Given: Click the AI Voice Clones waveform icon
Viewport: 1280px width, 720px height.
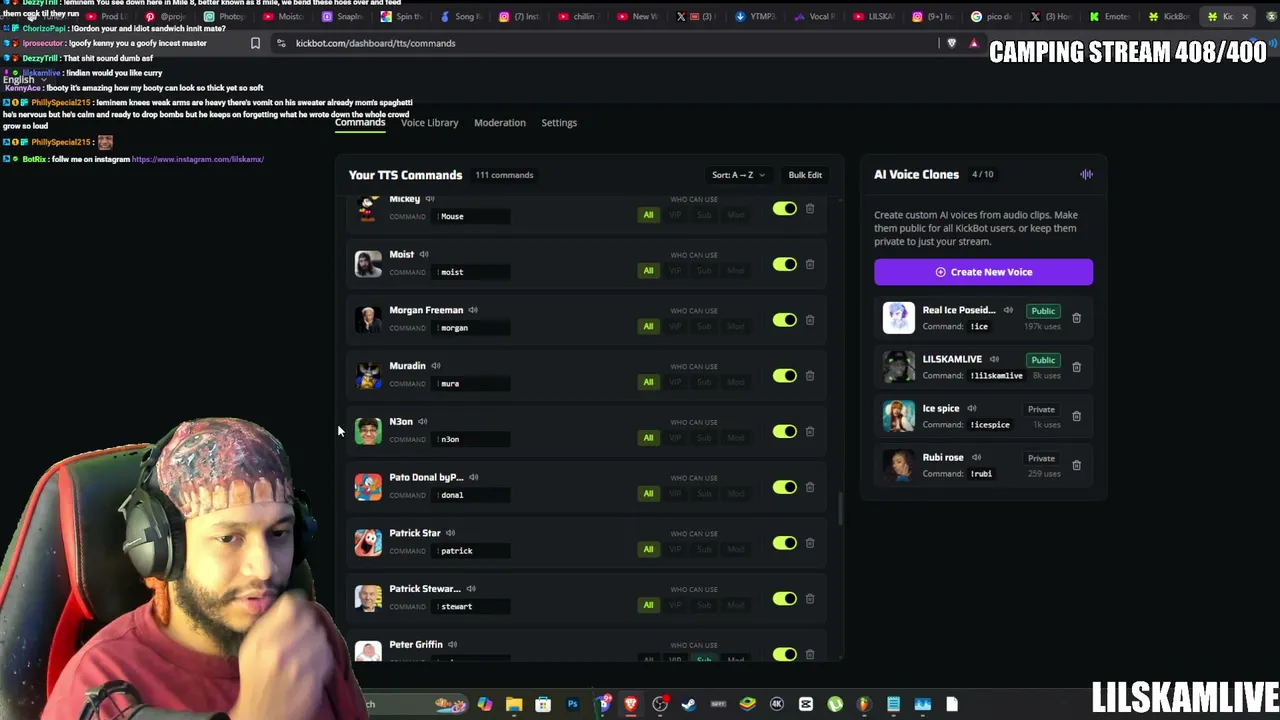Looking at the screenshot, I should coord(1086,175).
